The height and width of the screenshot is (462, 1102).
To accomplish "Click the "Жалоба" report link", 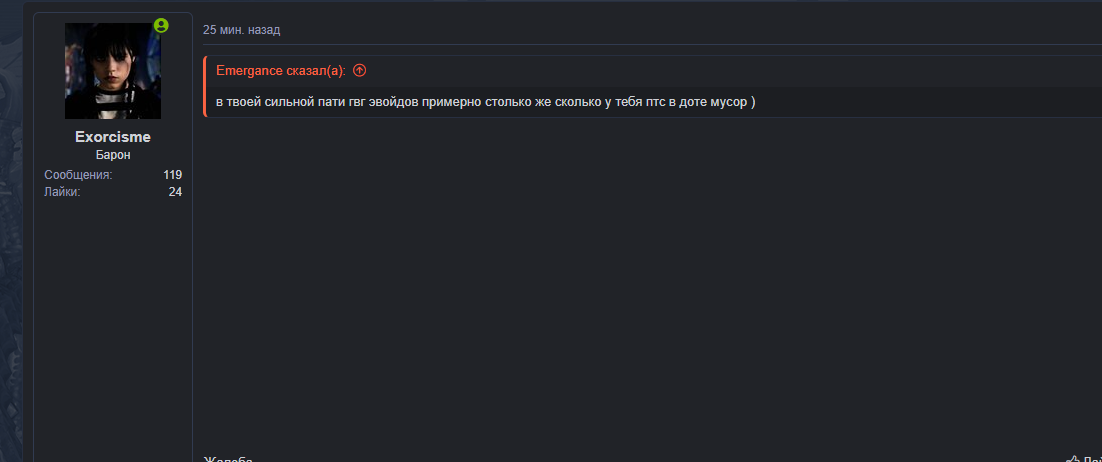I will coord(228,458).
